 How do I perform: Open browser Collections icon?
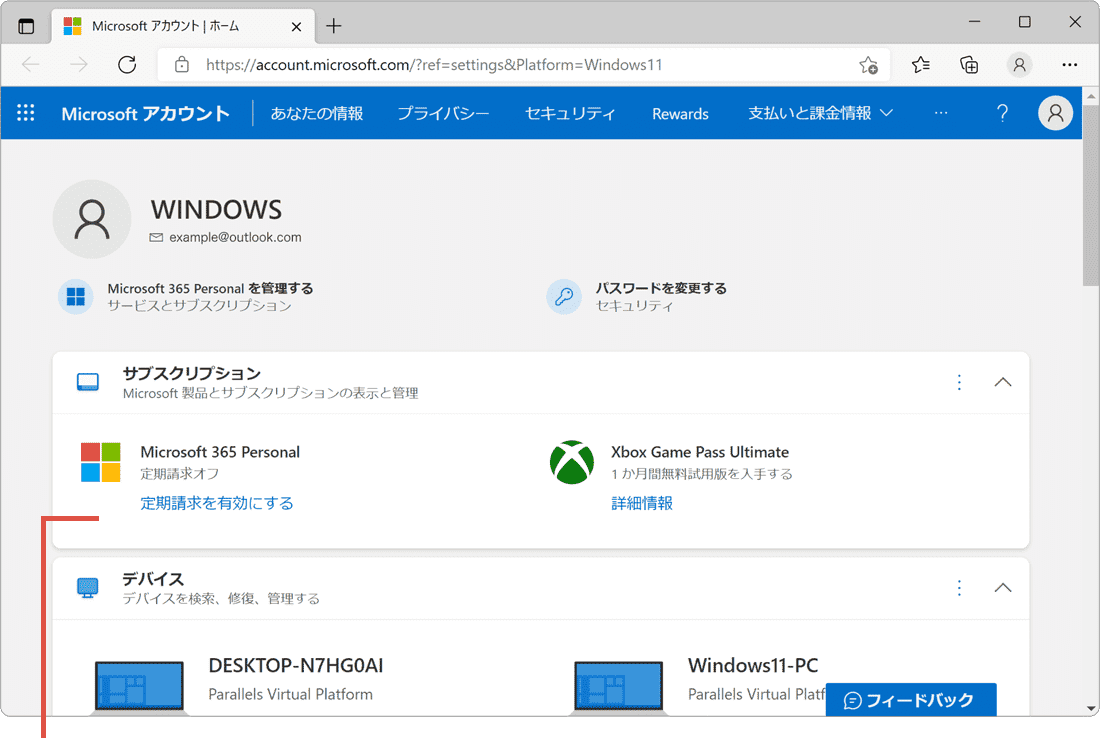coord(968,64)
